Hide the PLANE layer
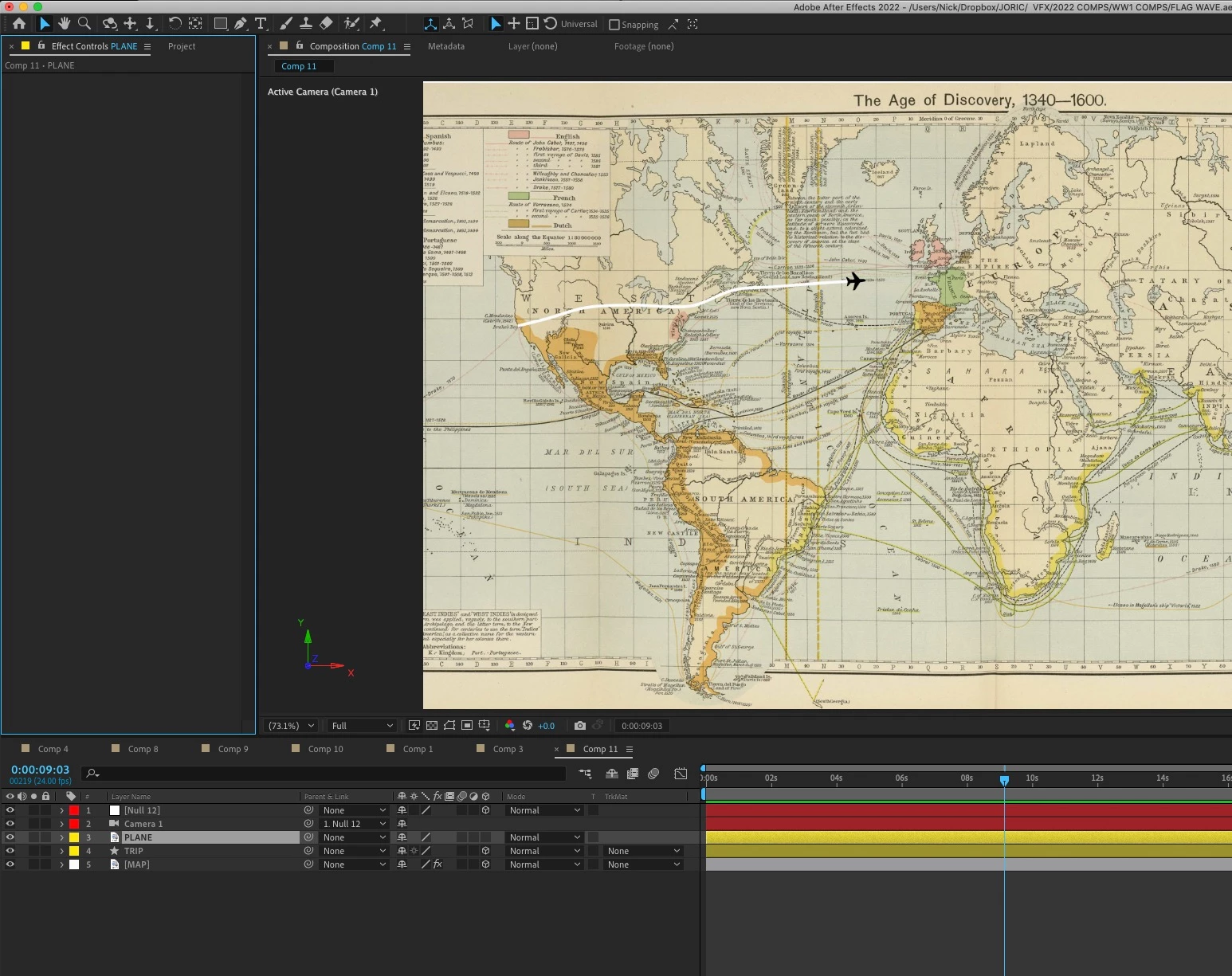The image size is (1232, 976). click(x=10, y=837)
